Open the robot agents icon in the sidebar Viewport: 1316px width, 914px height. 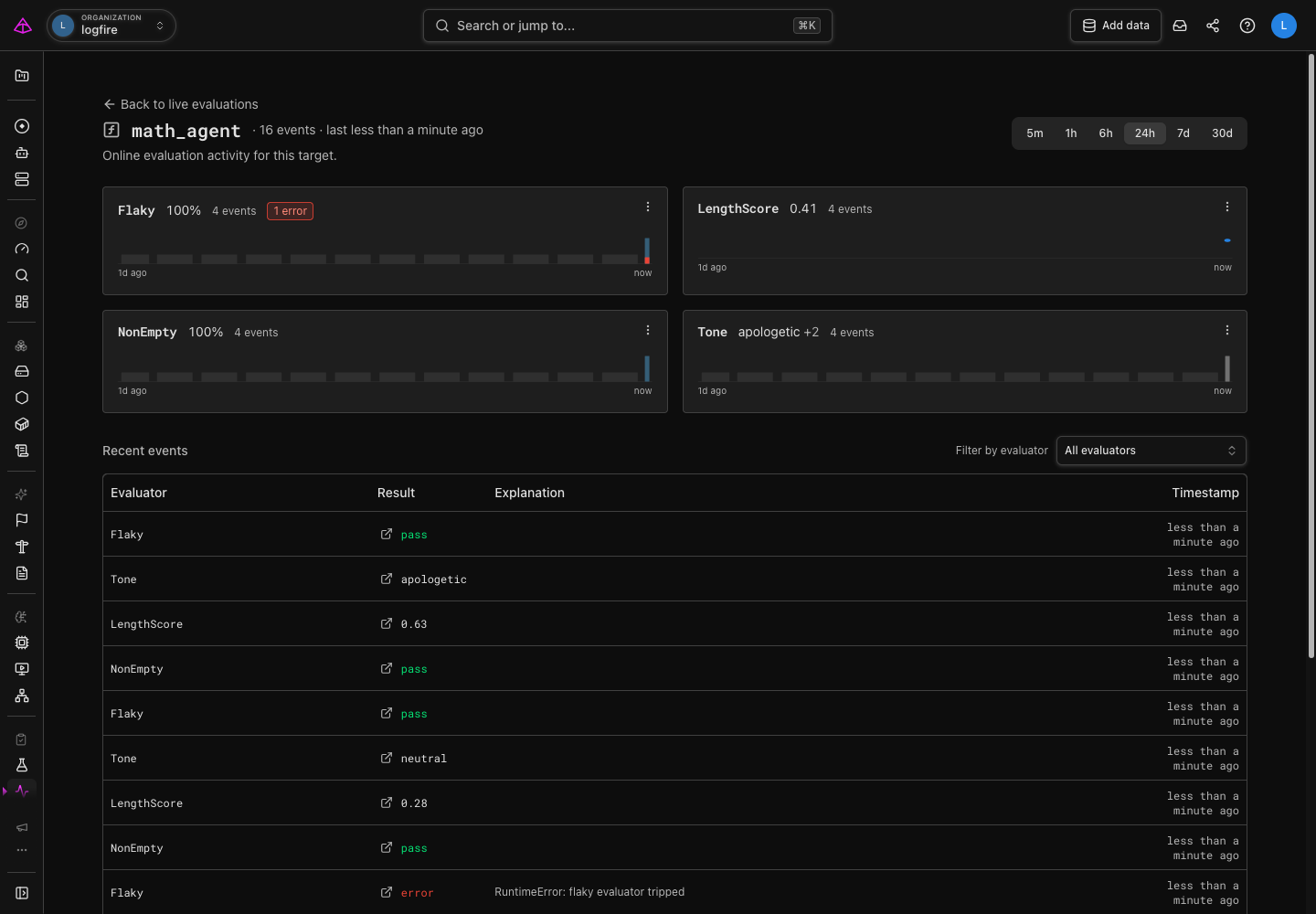tap(22, 153)
